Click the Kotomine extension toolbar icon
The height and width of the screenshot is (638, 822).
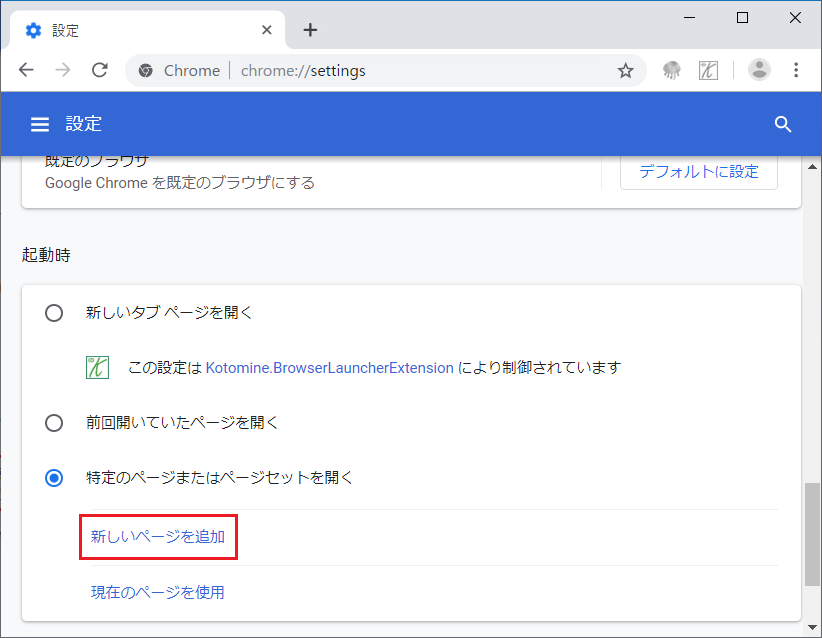click(708, 70)
